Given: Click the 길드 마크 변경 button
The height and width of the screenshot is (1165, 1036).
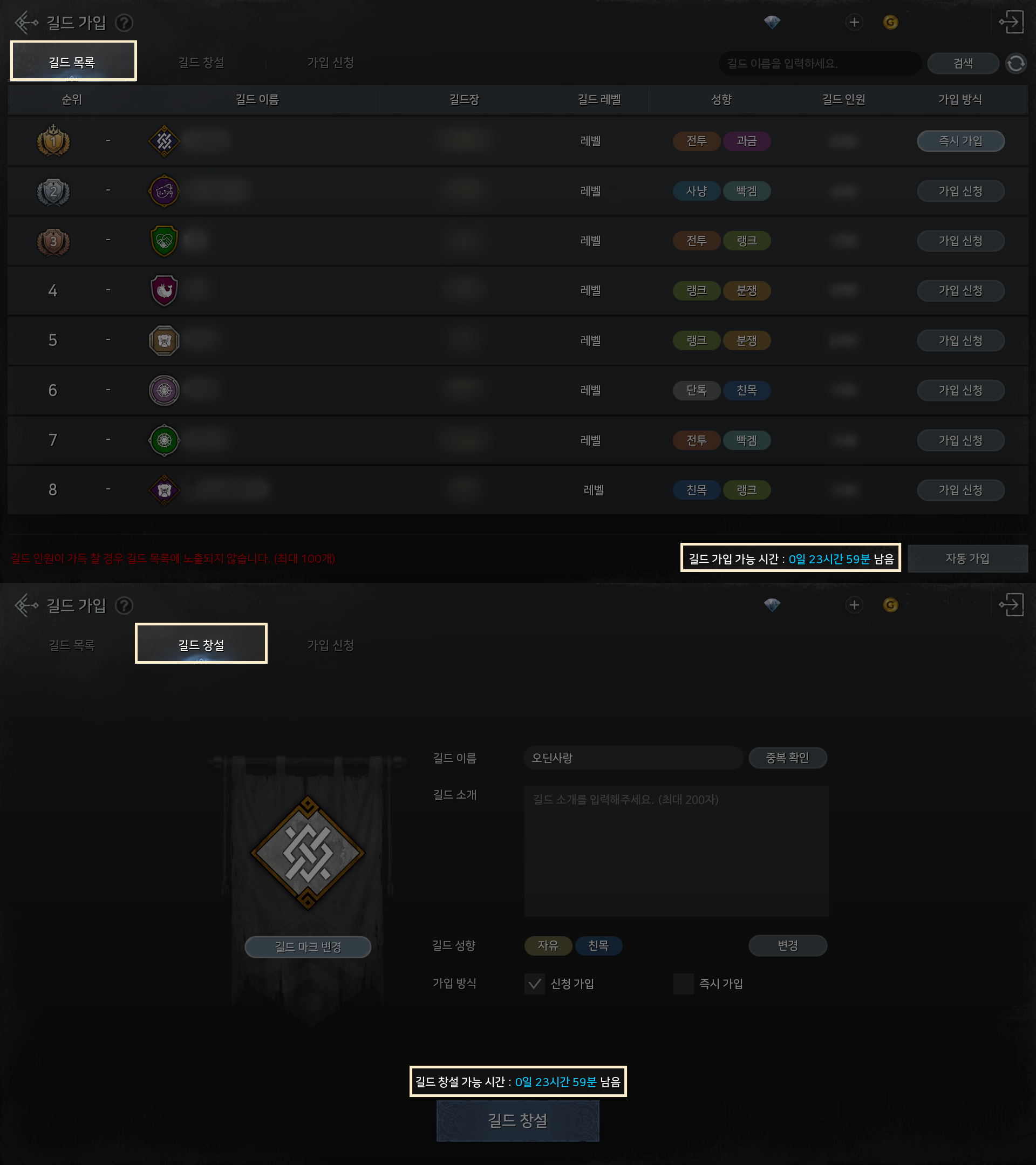Looking at the screenshot, I should pyautogui.click(x=308, y=946).
